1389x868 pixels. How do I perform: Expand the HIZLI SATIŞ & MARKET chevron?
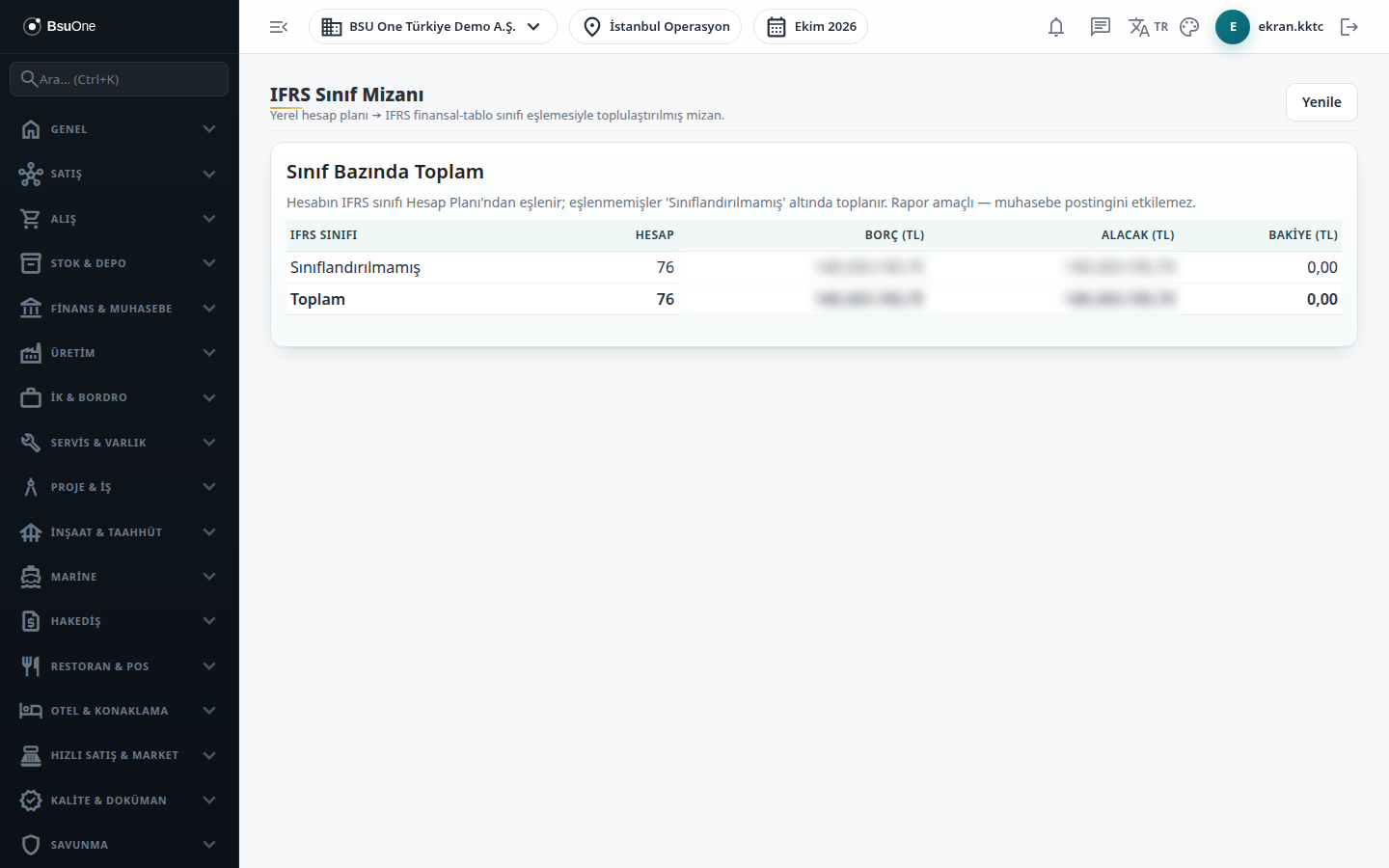tap(209, 755)
